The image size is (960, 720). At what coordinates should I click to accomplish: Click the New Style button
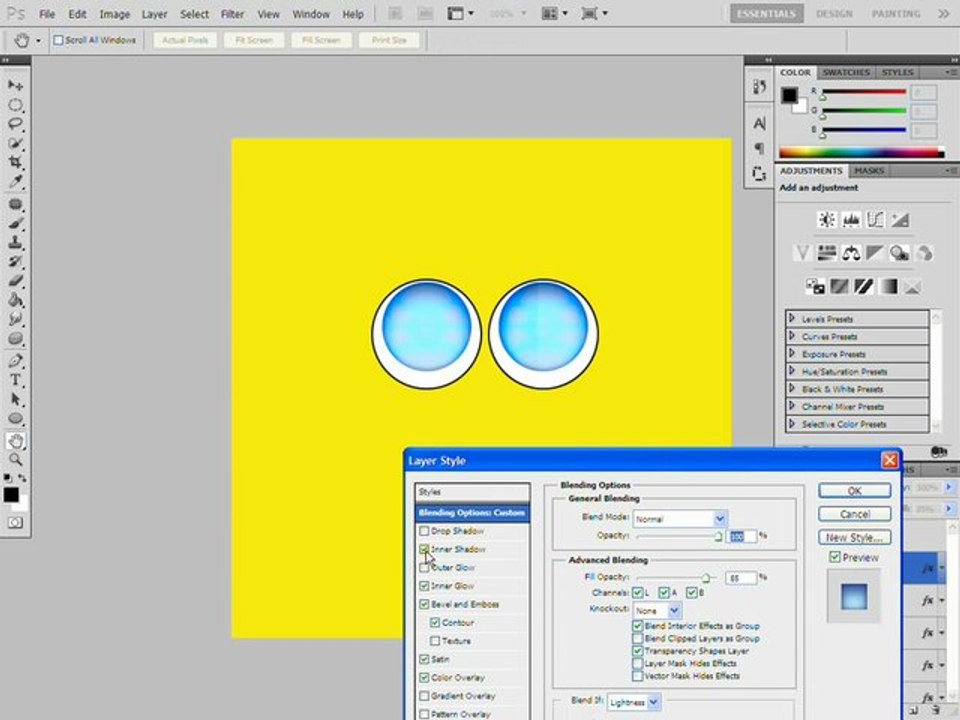855,538
